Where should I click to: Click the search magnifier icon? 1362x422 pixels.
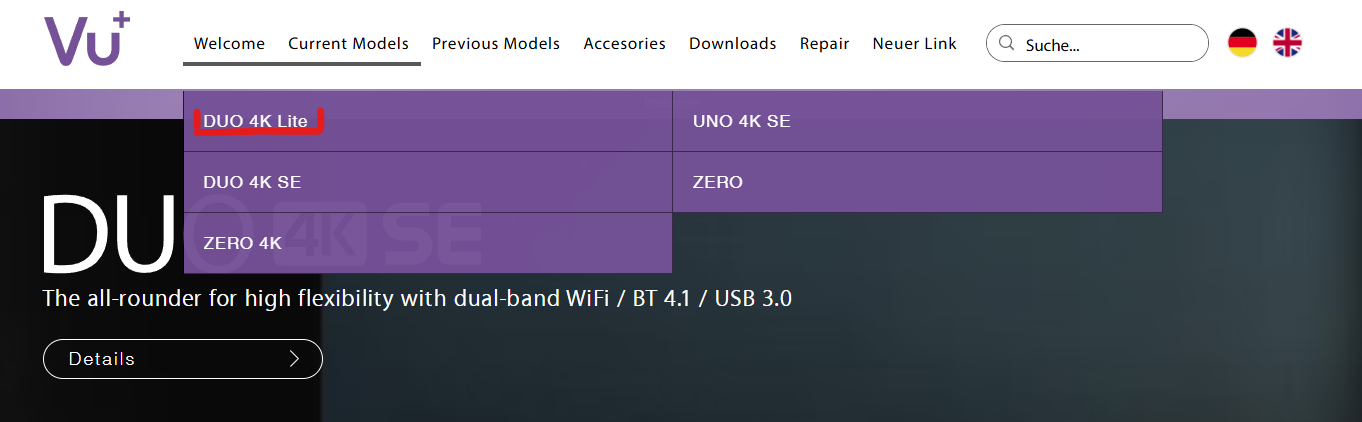pos(1007,44)
